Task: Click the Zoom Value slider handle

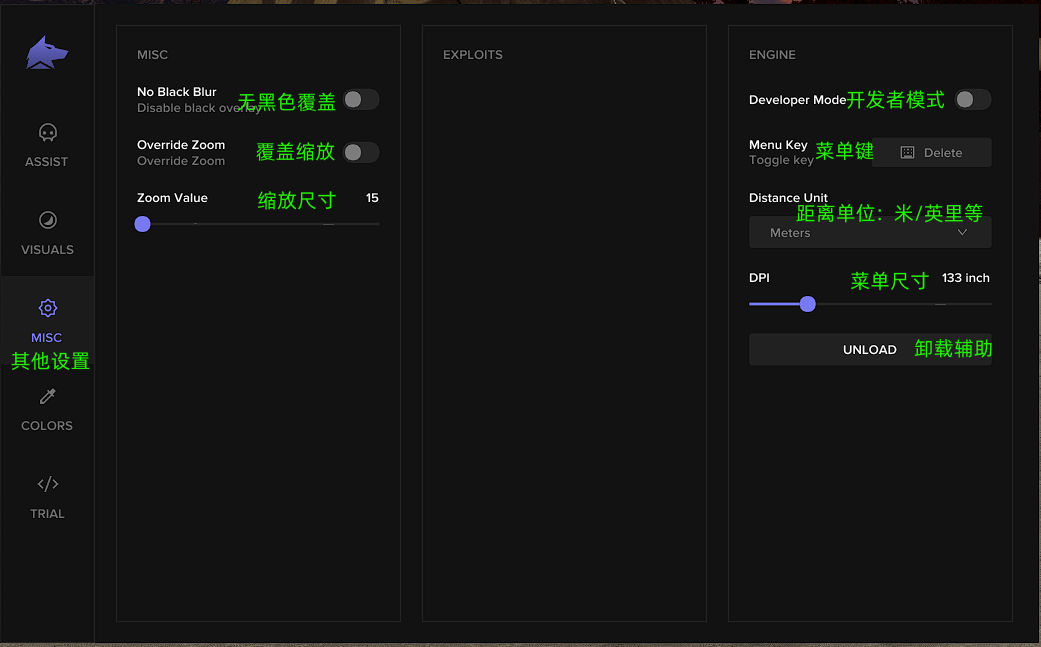Action: pos(143,224)
